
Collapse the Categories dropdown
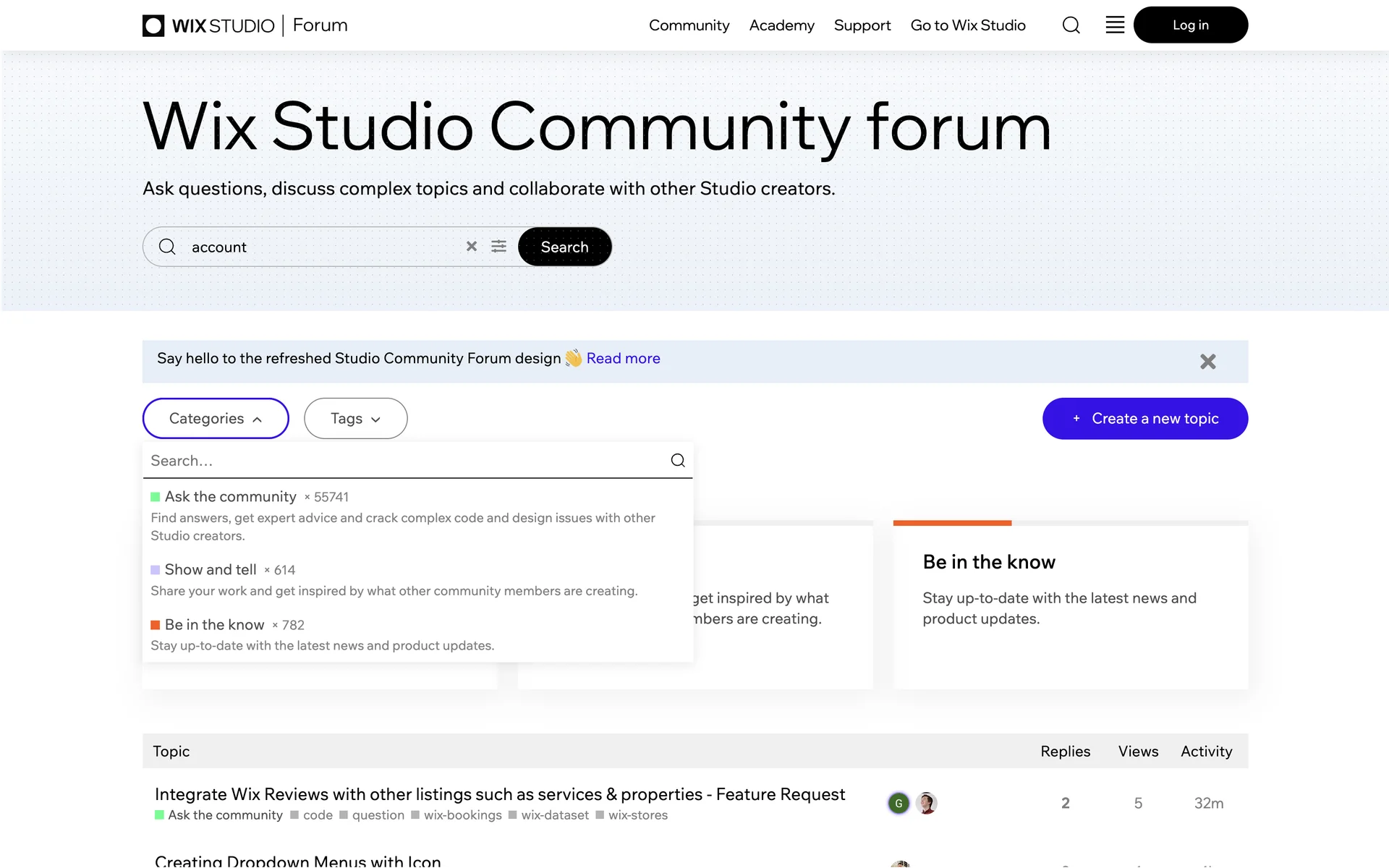click(x=216, y=418)
